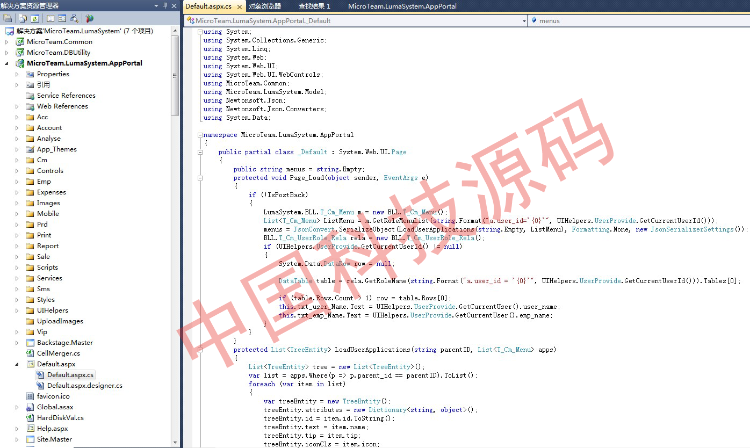This screenshot has width=750, height=448.
Task: Click the App_Themes folder icon
Action: [30, 149]
